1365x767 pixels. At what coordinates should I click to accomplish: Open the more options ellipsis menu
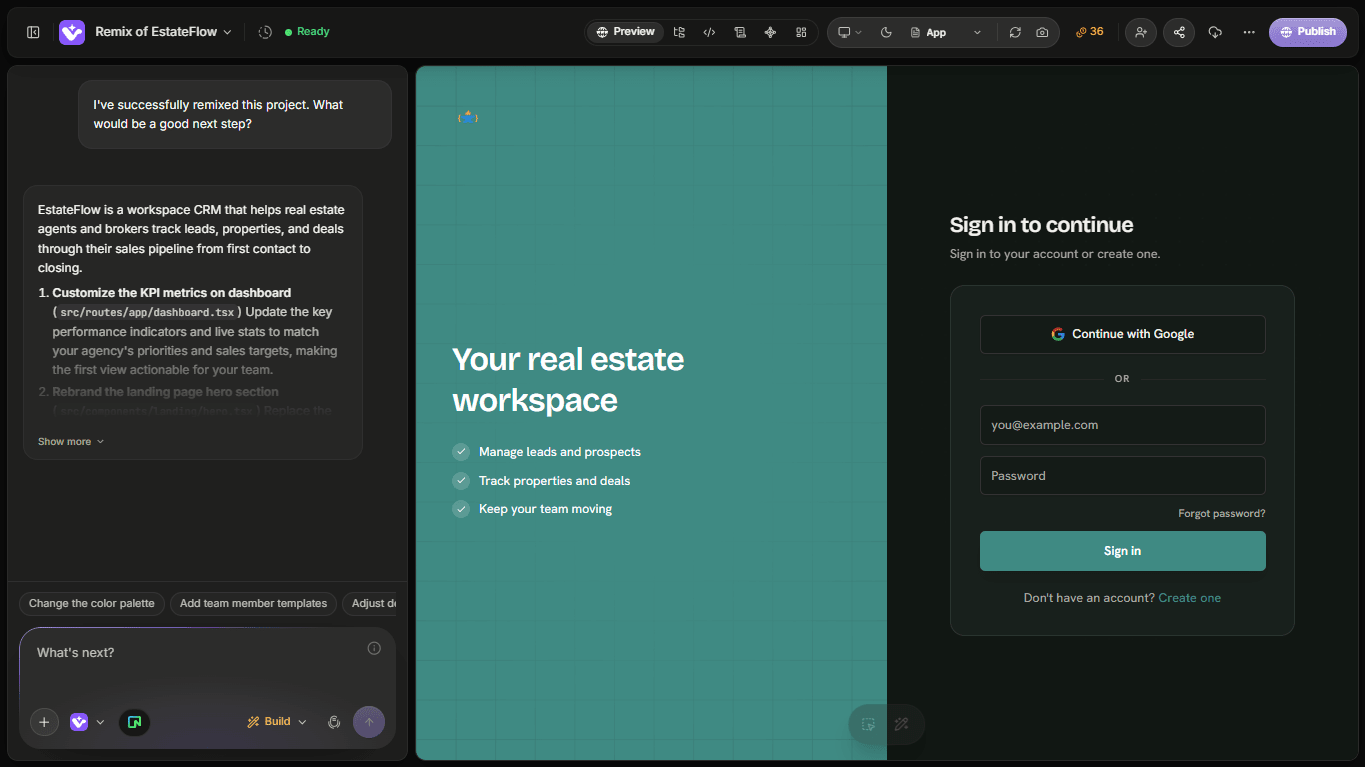click(1249, 32)
